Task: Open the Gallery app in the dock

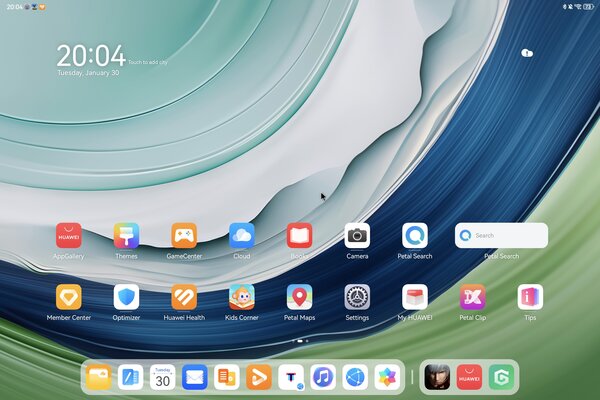Action: tap(387, 377)
